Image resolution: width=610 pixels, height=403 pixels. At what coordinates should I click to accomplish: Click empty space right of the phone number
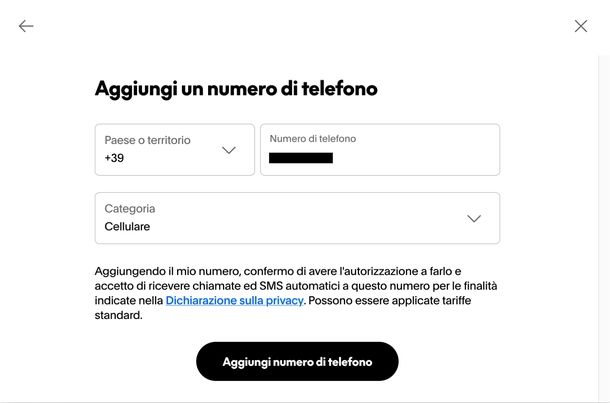click(x=420, y=159)
